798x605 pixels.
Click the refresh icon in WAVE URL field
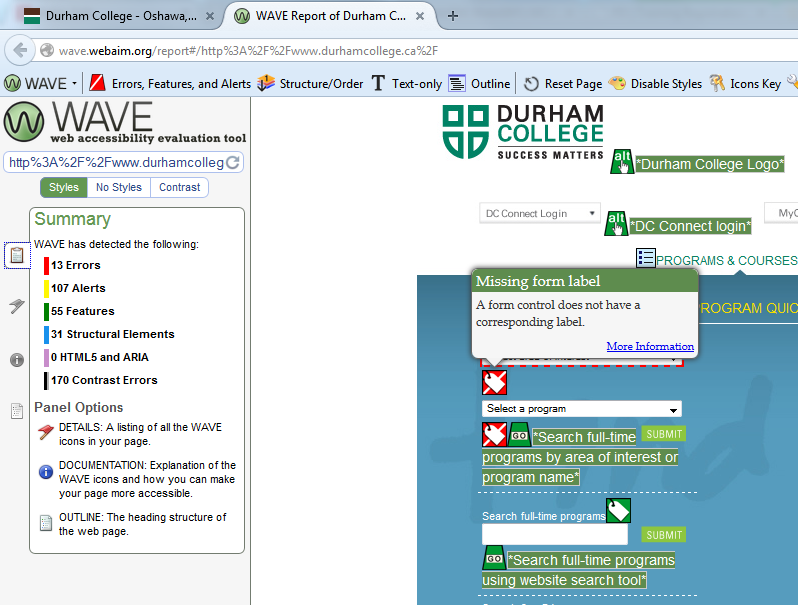(233, 162)
